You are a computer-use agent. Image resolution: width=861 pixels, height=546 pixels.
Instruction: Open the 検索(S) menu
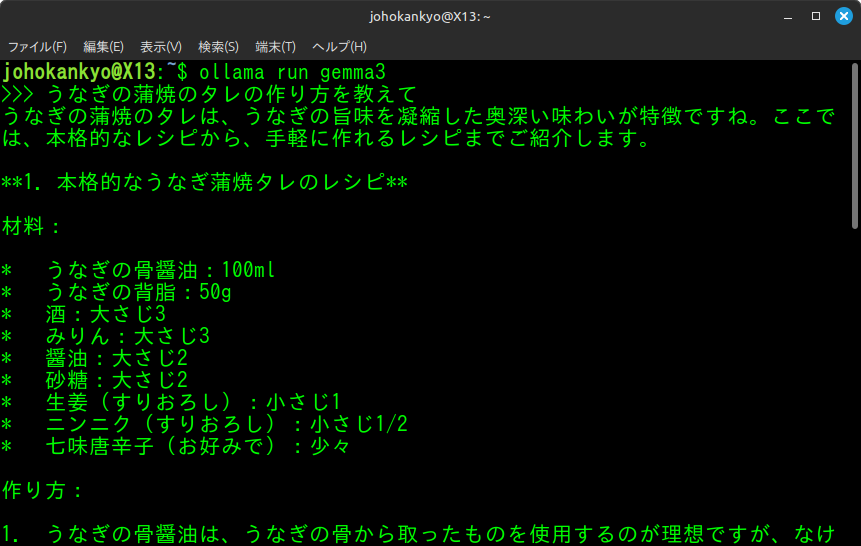218,47
